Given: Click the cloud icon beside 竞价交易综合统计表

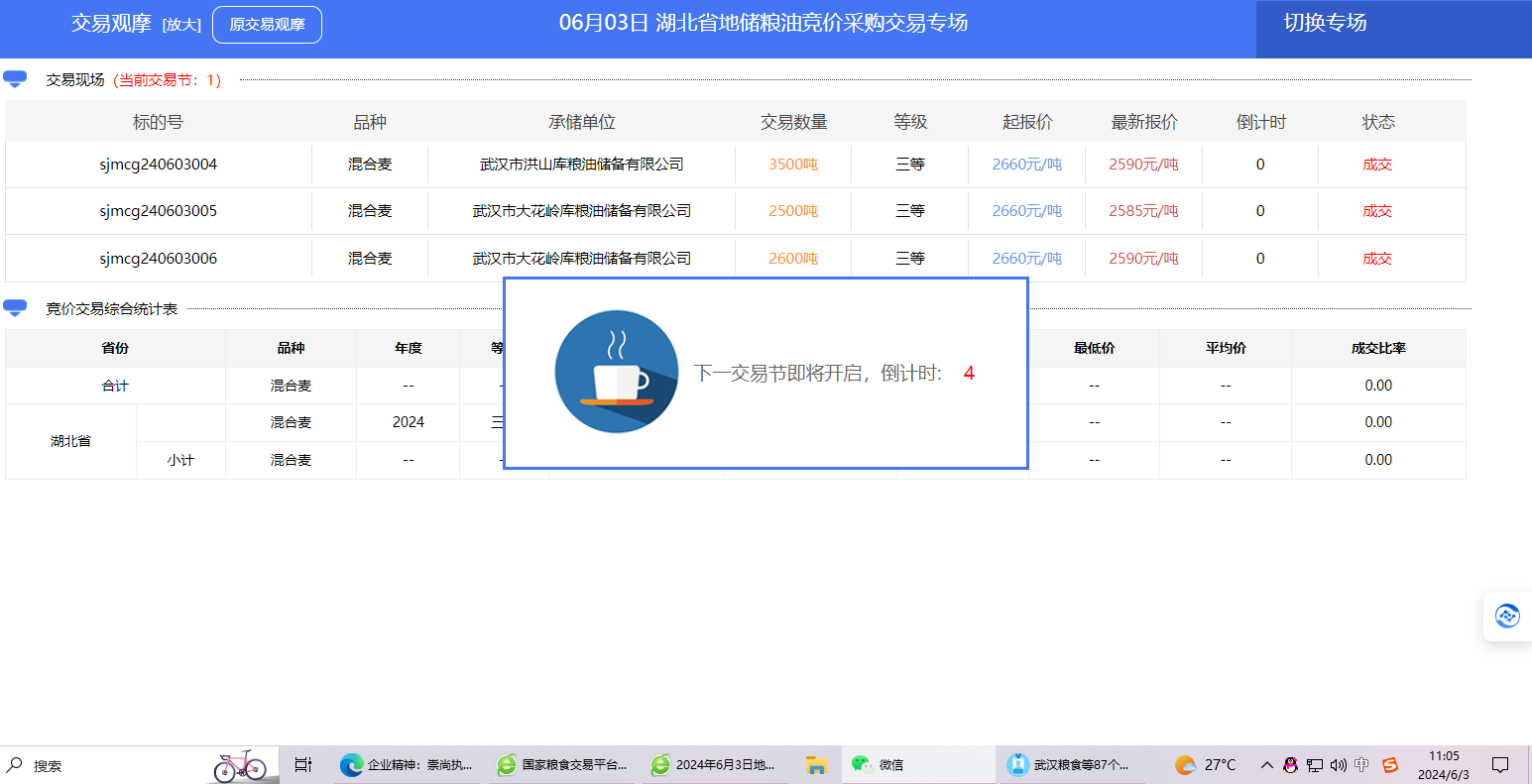Looking at the screenshot, I should tap(14, 307).
